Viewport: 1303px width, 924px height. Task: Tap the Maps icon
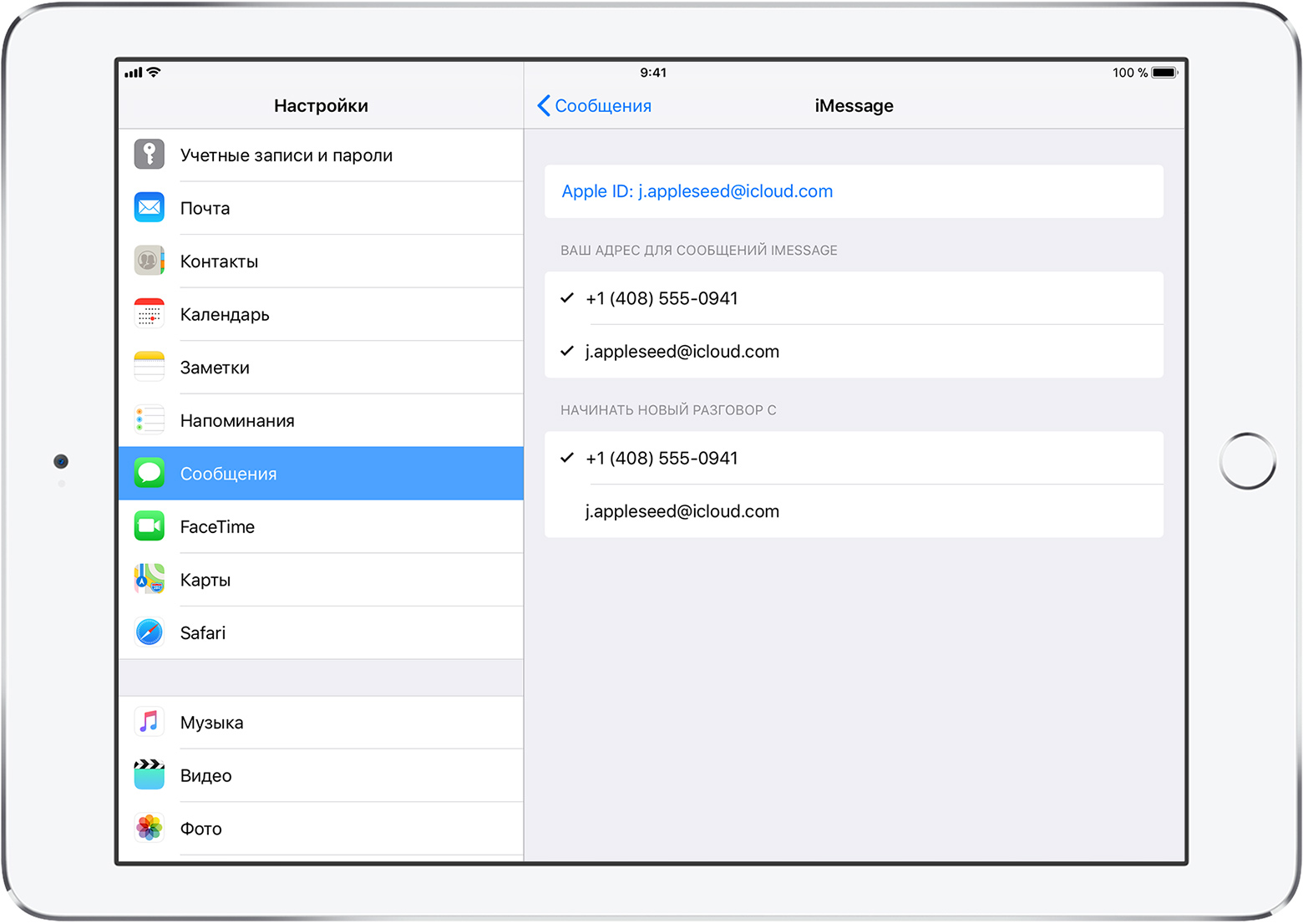[x=150, y=579]
